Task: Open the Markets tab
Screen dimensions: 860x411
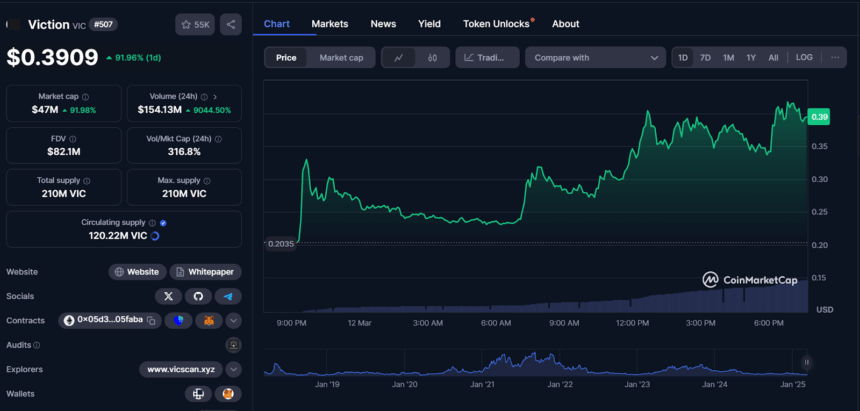Action: click(x=330, y=24)
